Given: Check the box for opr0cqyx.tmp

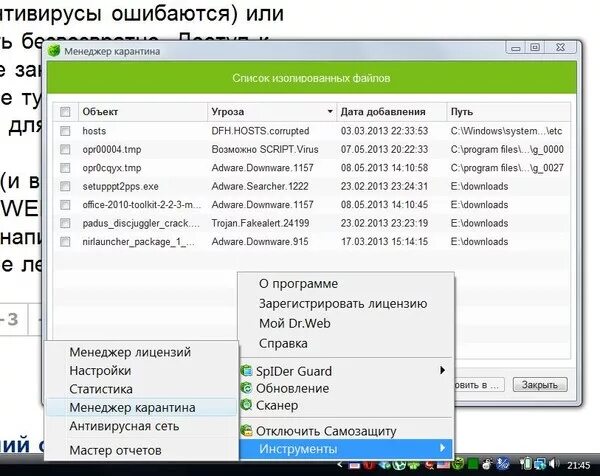Looking at the screenshot, I should click(x=65, y=168).
